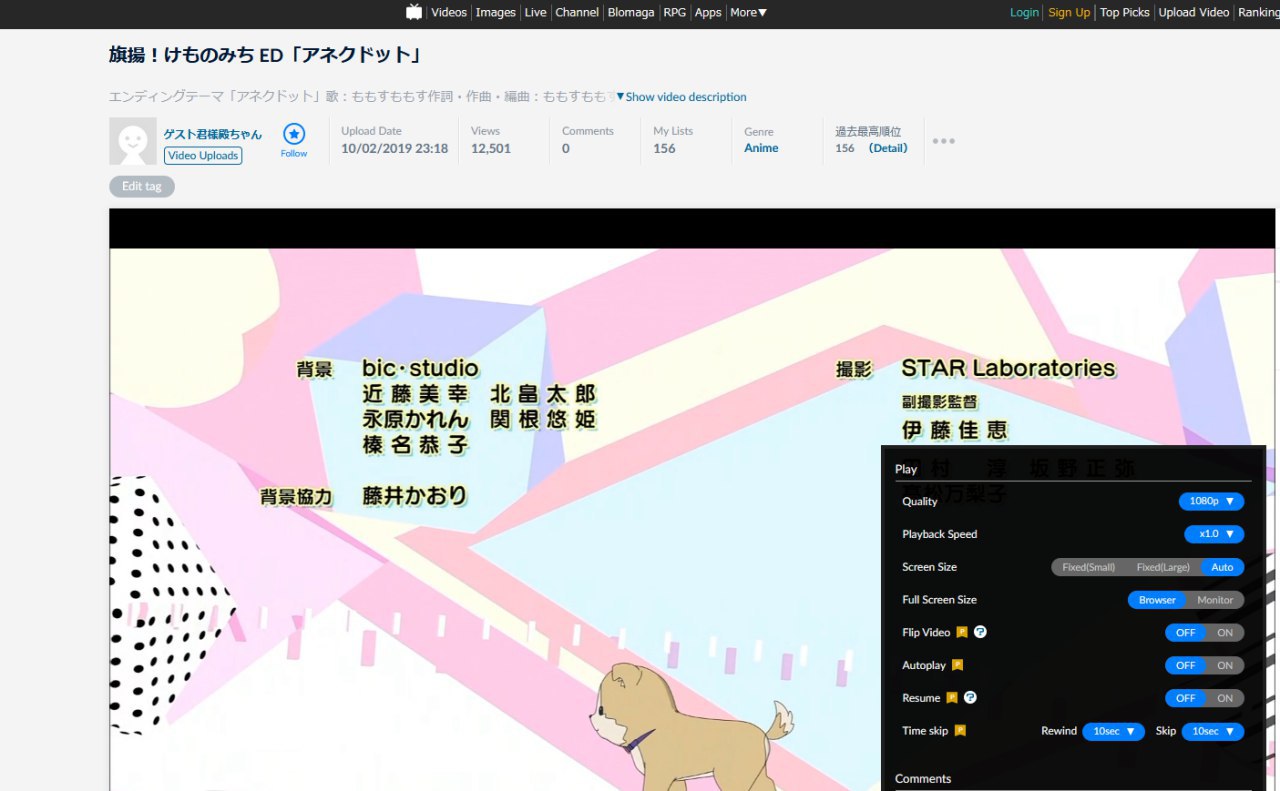
Task: Click the Sign Up link
Action: [1069, 12]
